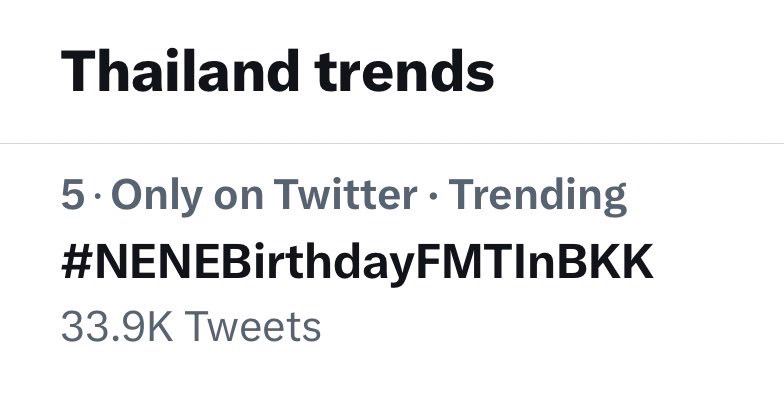Click the dot separator before Trending
Image resolution: width=784 pixels, height=412 pixels.
coord(434,196)
